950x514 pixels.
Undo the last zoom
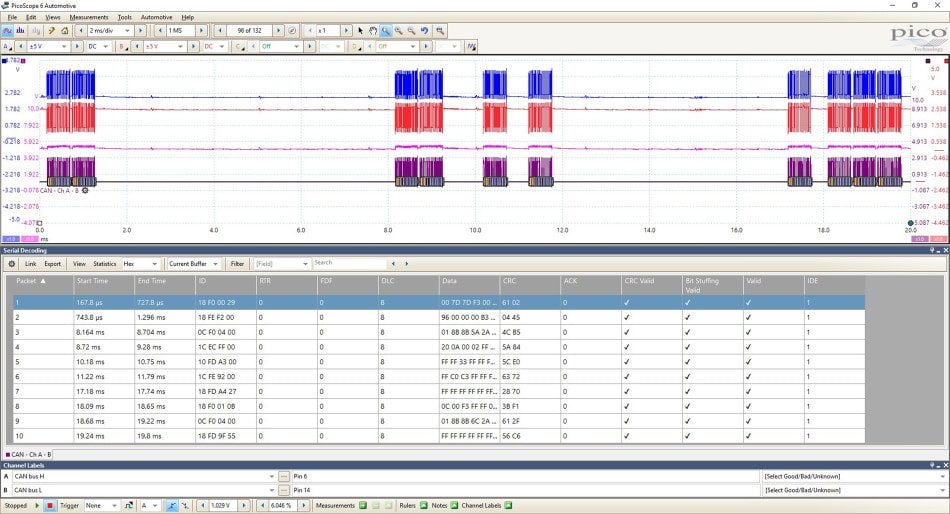coord(425,30)
